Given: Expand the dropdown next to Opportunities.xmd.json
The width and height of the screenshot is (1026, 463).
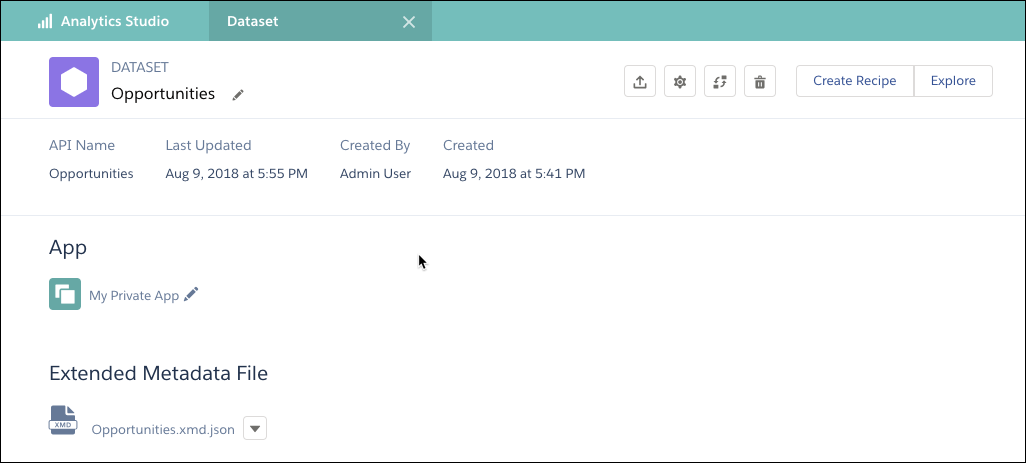Looking at the screenshot, I should tap(255, 428).
